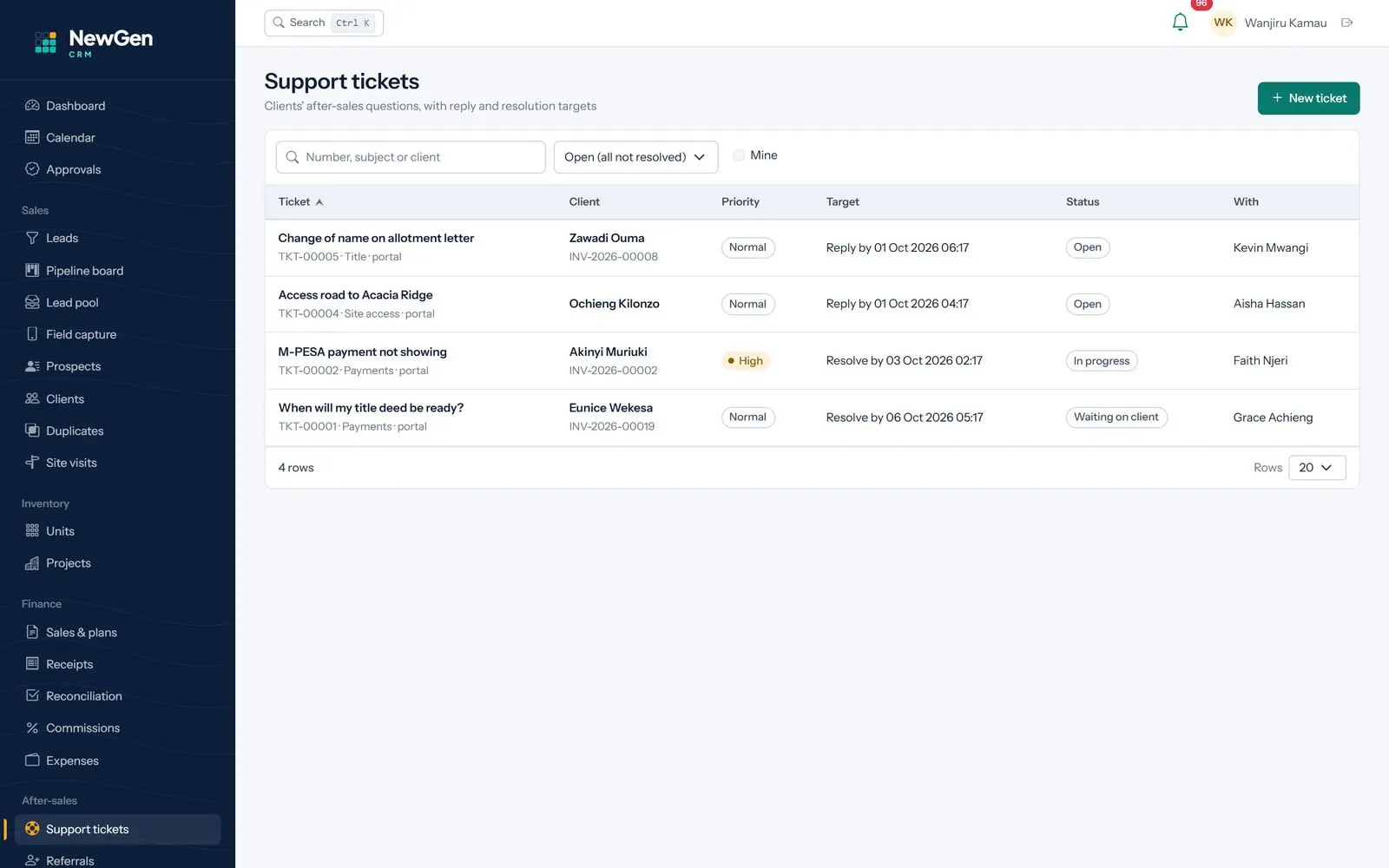Open Reconciliation in the sidebar
Screen dimensions: 1389x868
(x=117, y=696)
